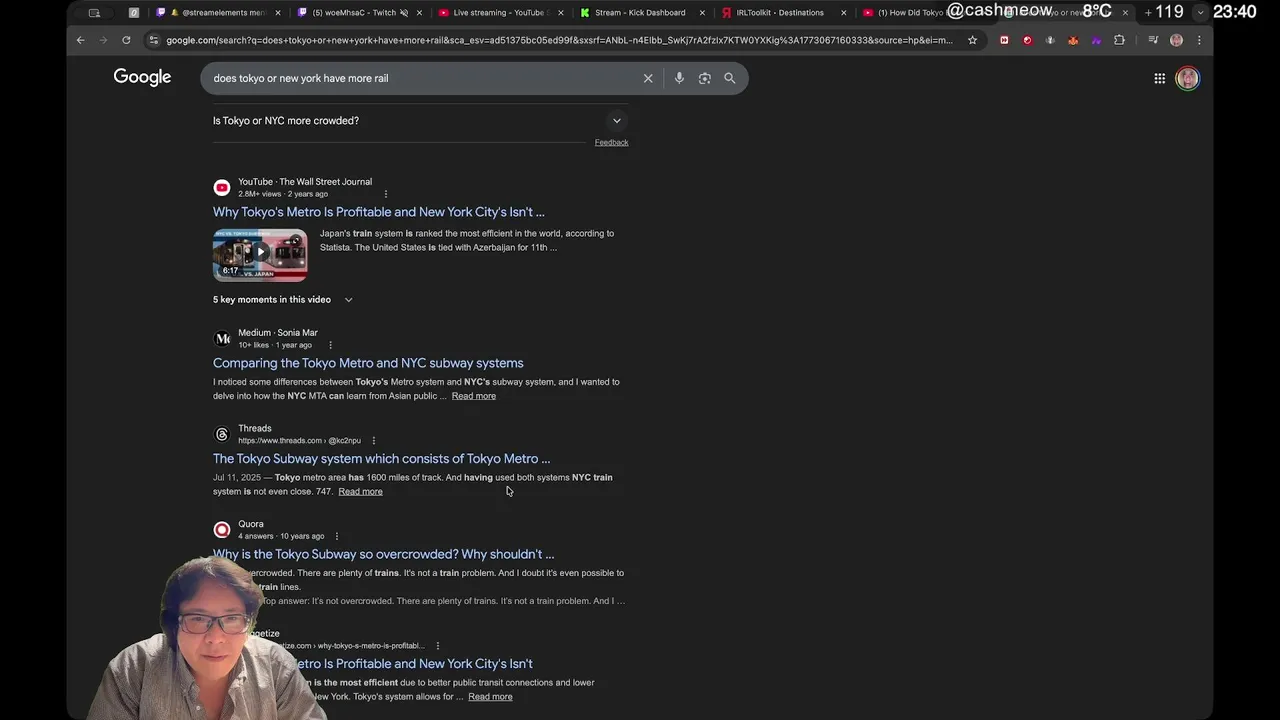1280x720 pixels.
Task: Click the Feedback link
Action: point(611,142)
